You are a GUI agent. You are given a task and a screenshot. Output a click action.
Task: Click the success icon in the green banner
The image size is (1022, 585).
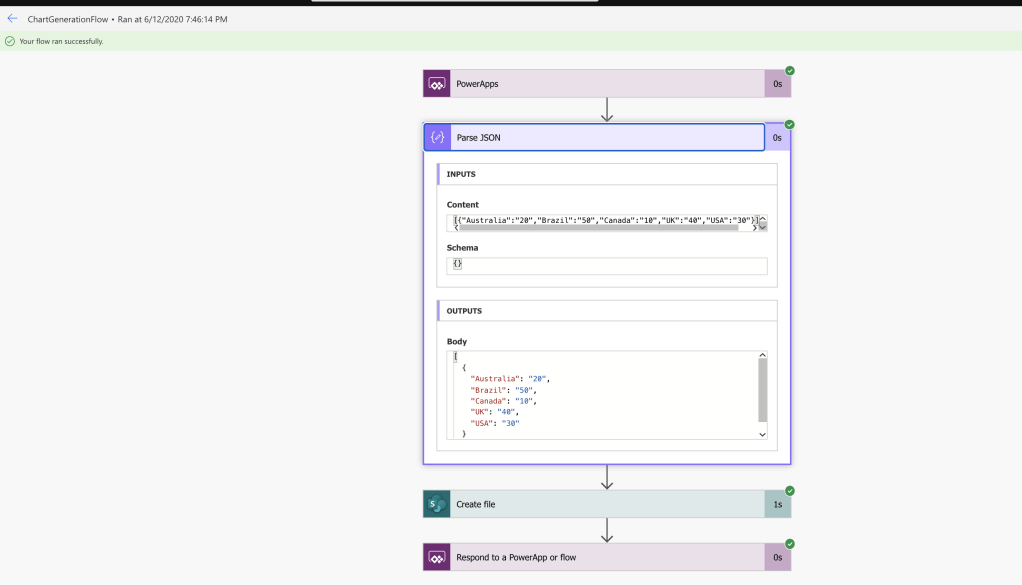coord(10,41)
